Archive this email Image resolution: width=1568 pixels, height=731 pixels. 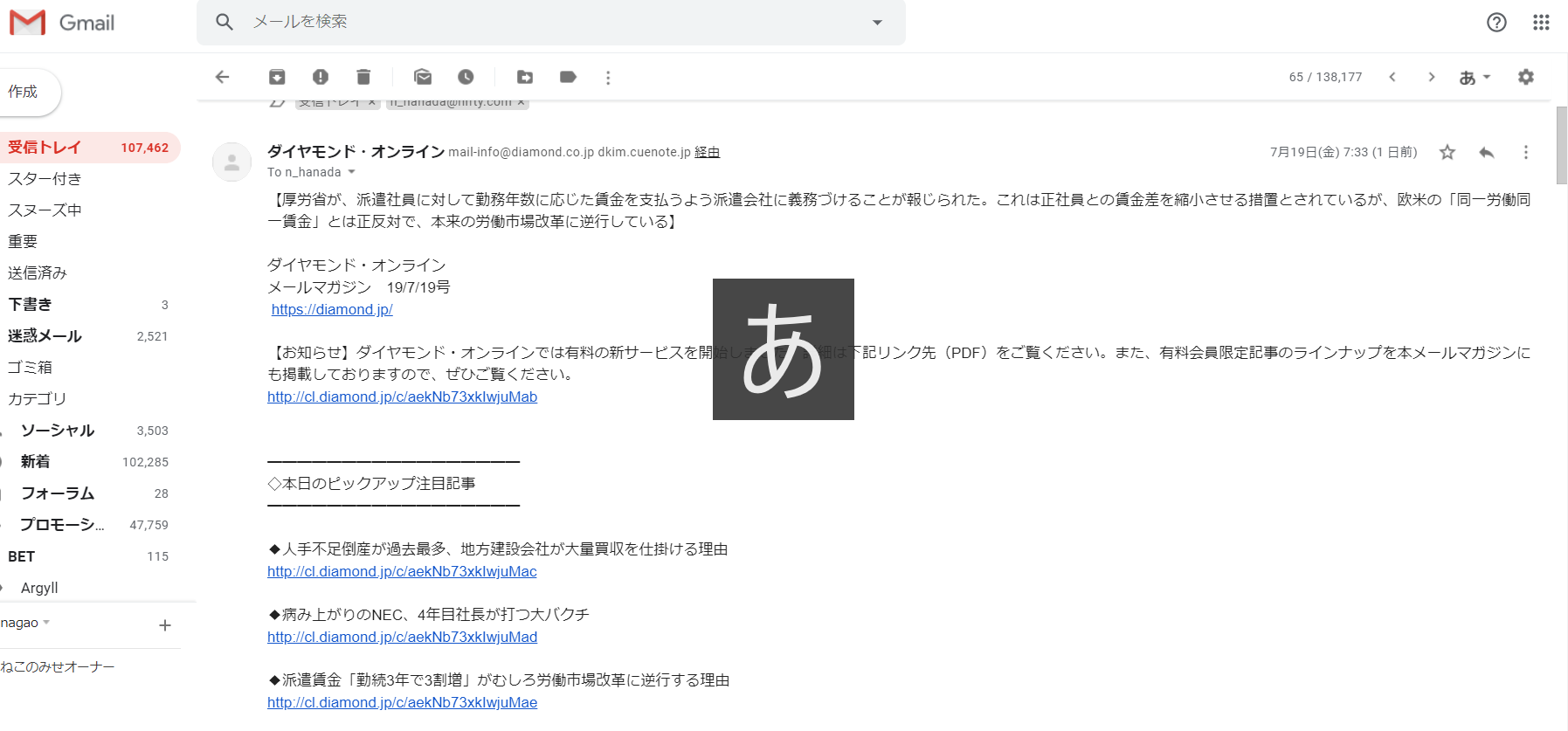coord(277,77)
